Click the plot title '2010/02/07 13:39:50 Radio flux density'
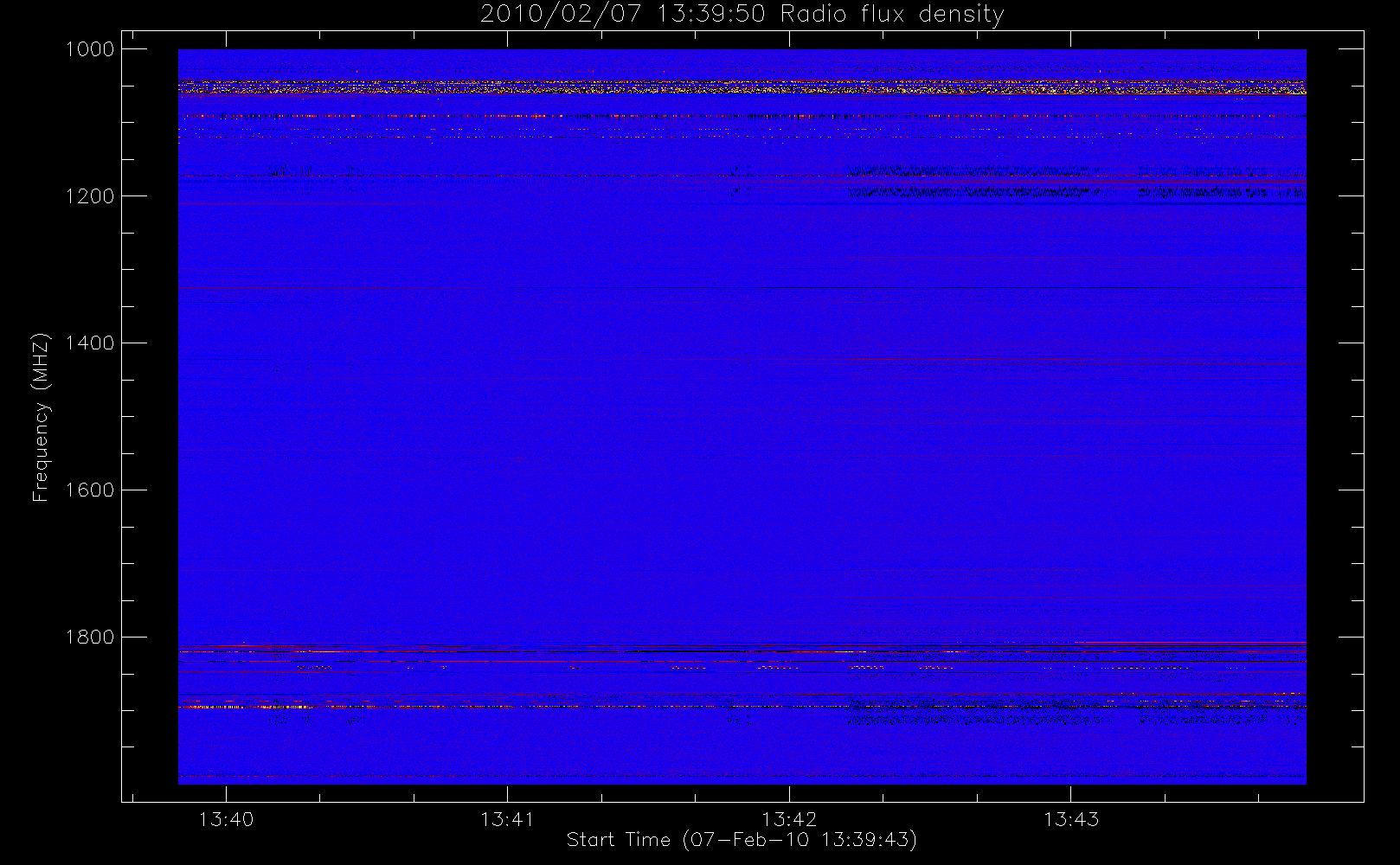 coord(742,14)
